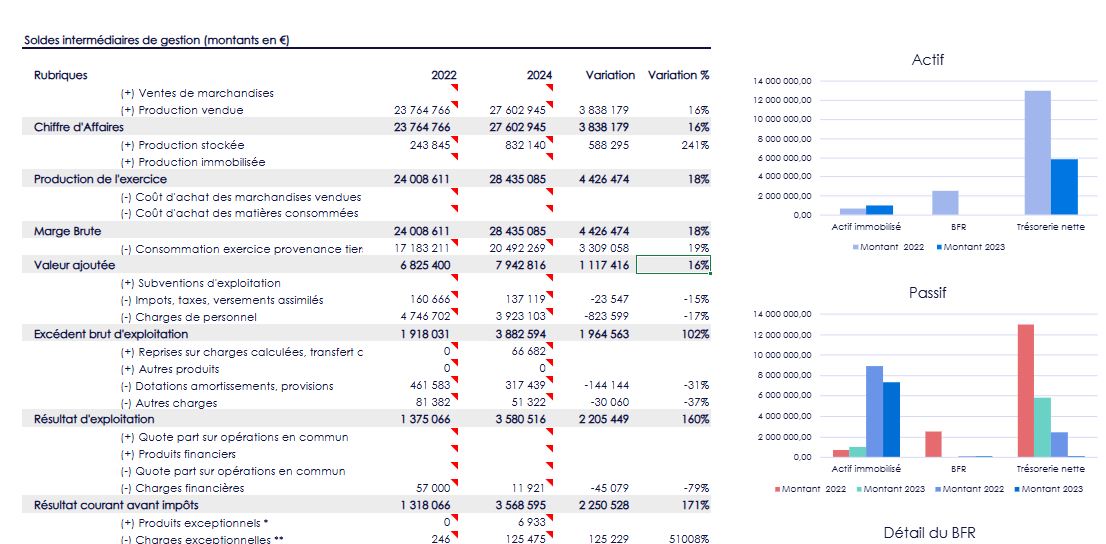Image resolution: width=1106 pixels, height=544 pixels.
Task: Click red Montant 2022 legend entry in Passif chart
Action: coord(778,489)
